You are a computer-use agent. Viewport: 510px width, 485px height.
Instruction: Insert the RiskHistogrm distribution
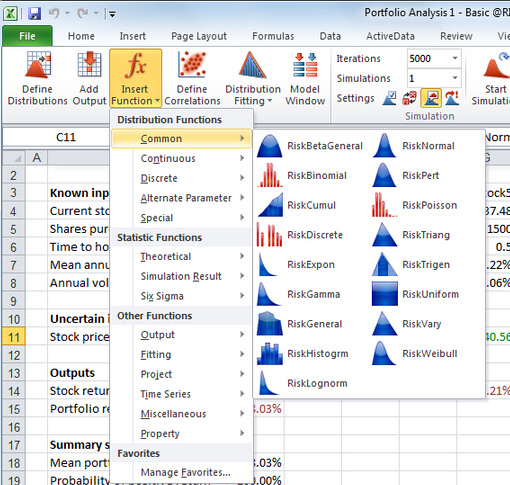click(303, 353)
